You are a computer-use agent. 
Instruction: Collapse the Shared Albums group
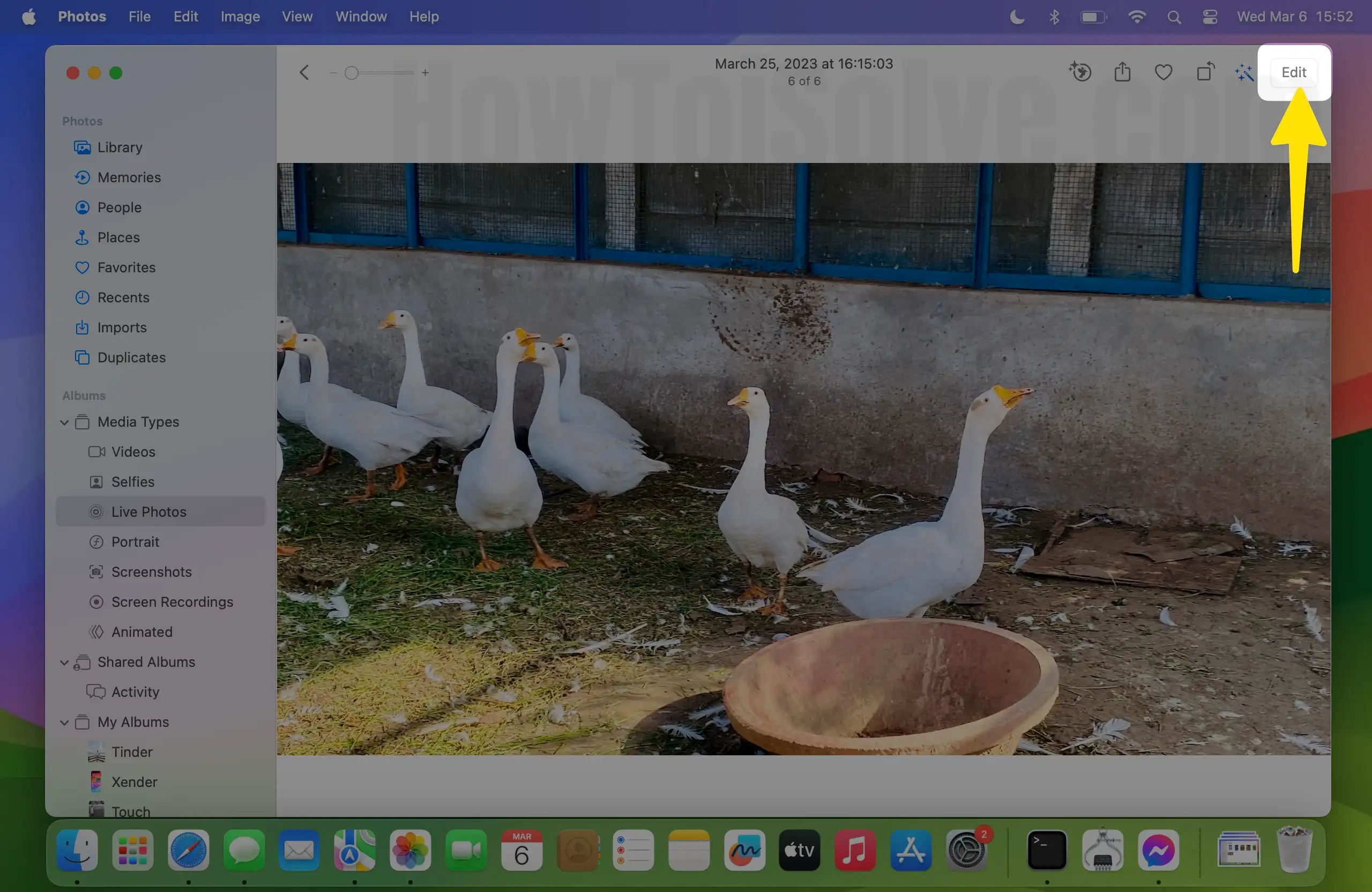click(x=64, y=663)
